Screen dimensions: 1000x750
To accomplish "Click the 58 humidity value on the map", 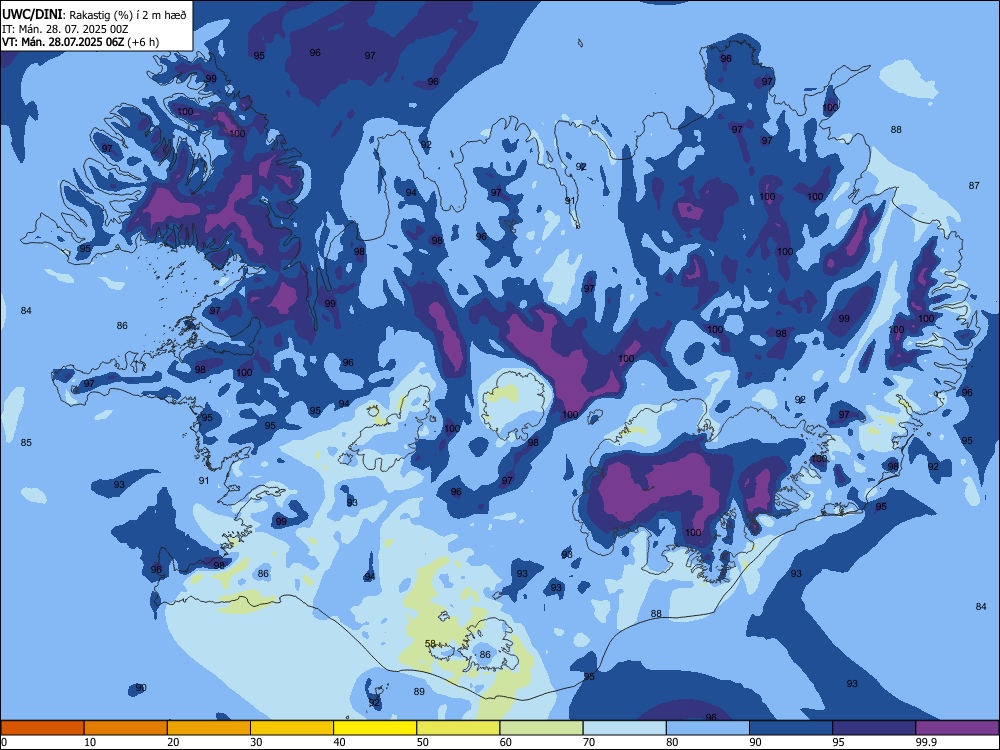I will [x=430, y=643].
